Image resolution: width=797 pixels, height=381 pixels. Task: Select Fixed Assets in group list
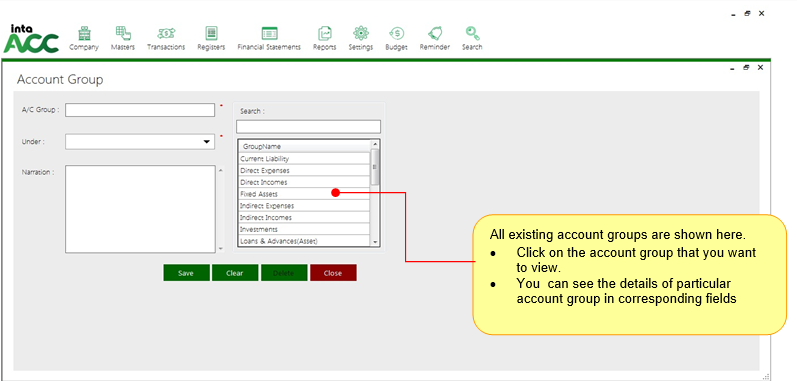(x=304, y=194)
